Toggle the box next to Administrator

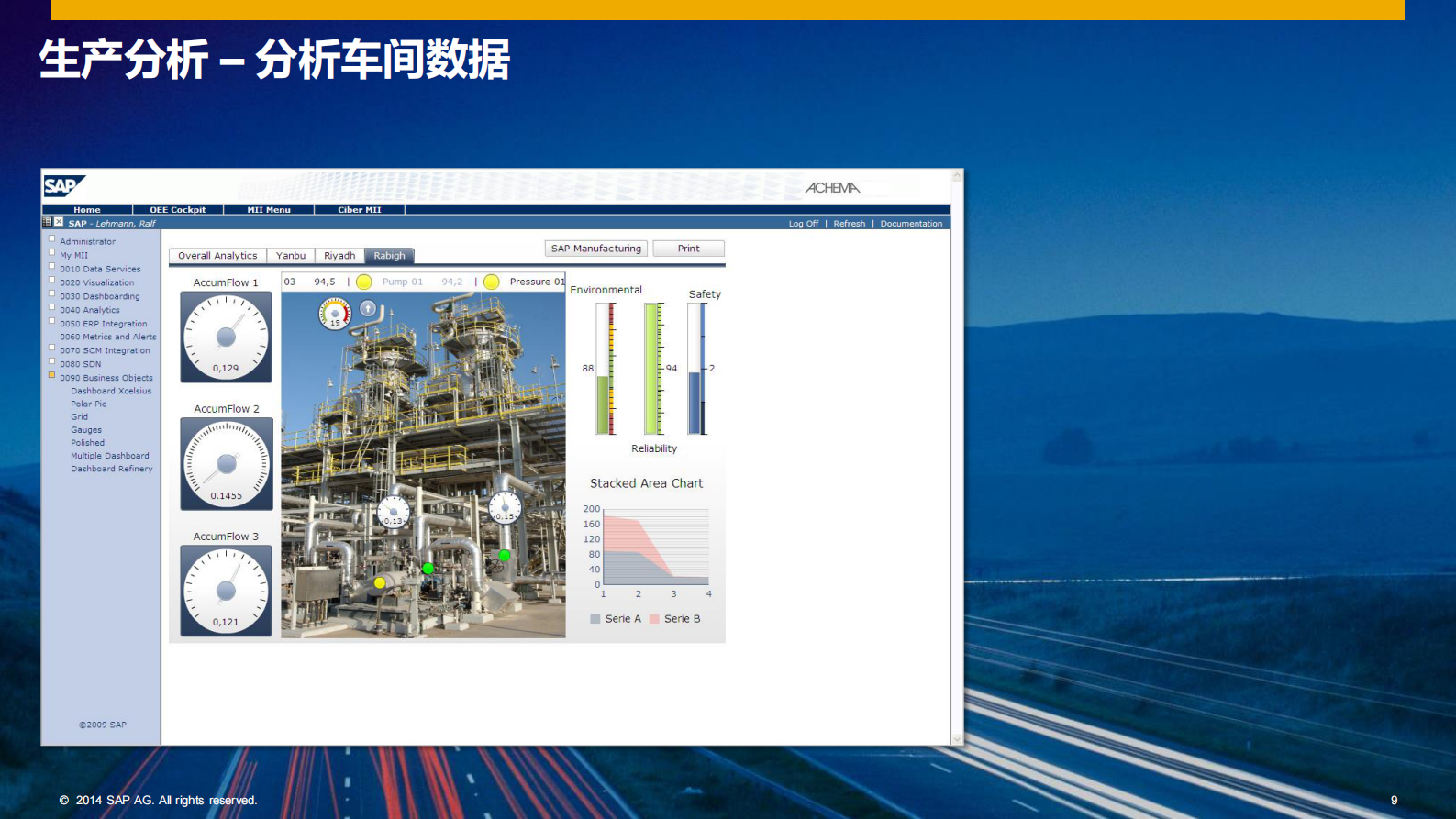52,238
